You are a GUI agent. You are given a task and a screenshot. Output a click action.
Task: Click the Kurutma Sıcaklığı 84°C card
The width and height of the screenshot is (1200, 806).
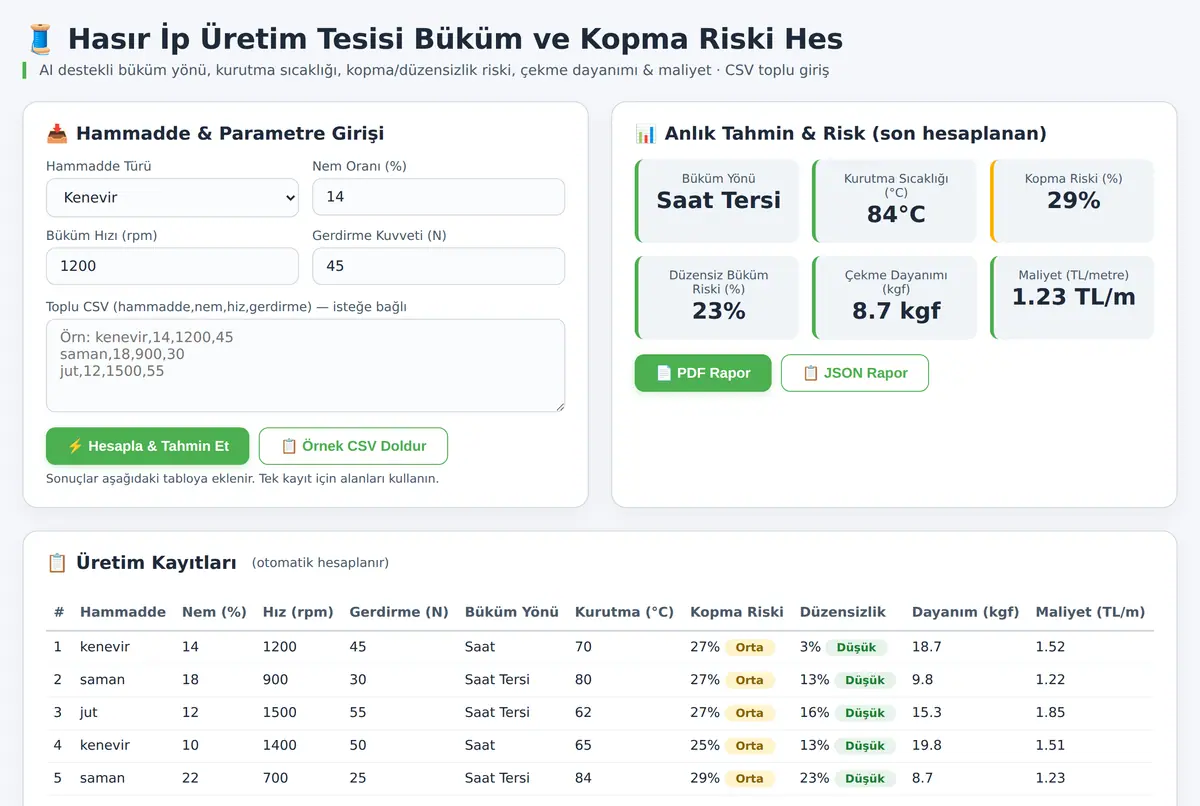click(x=894, y=201)
